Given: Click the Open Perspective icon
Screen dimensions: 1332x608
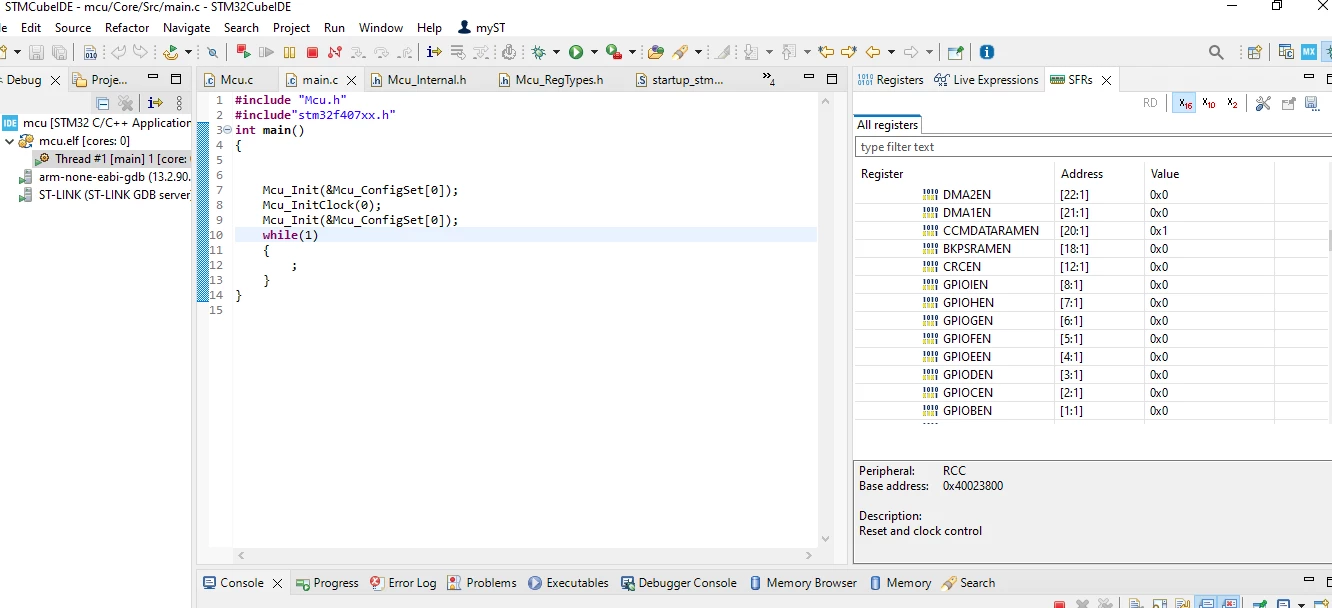Looking at the screenshot, I should tap(1255, 52).
